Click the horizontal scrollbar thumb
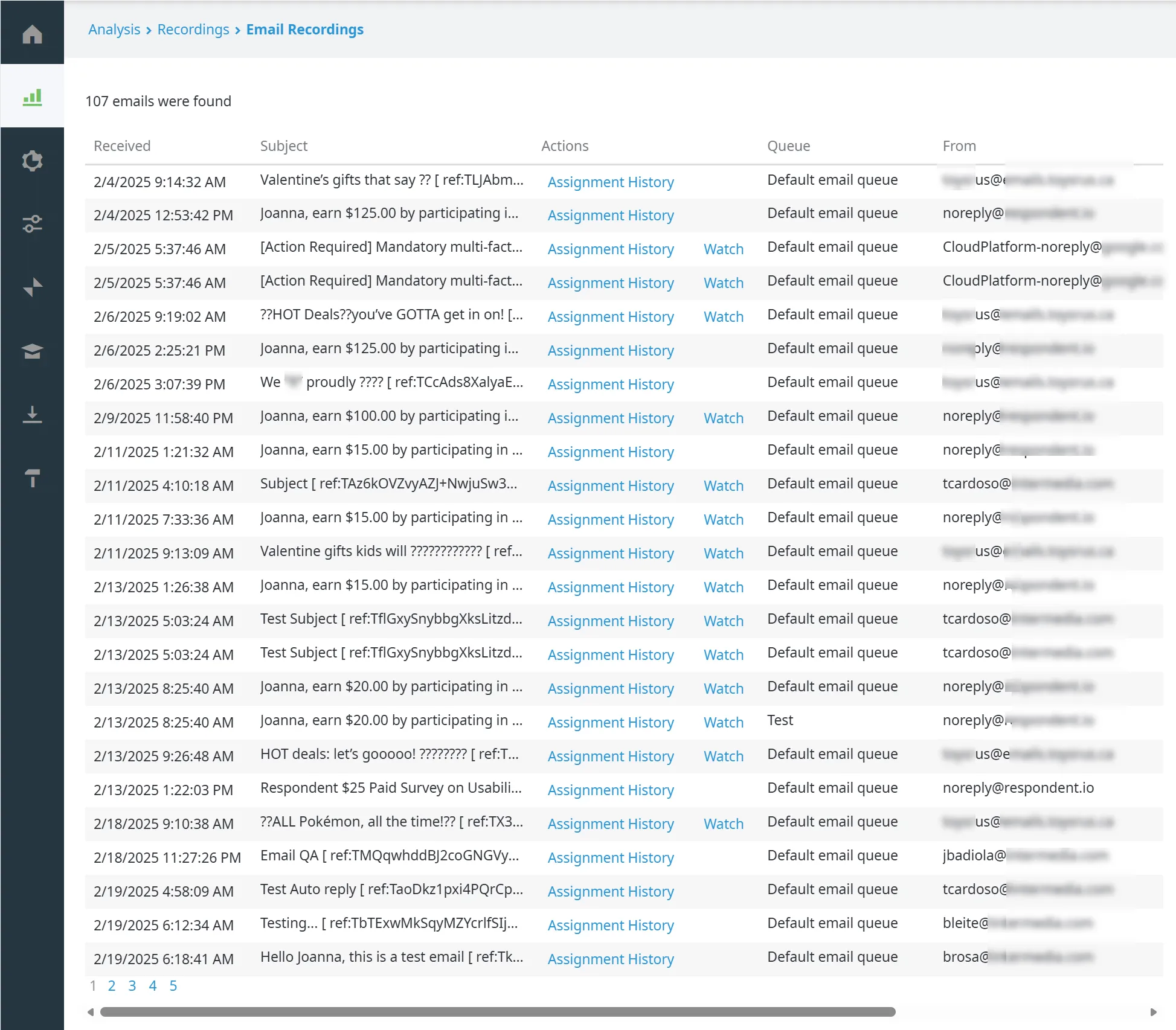The image size is (1176, 1030). [498, 1012]
